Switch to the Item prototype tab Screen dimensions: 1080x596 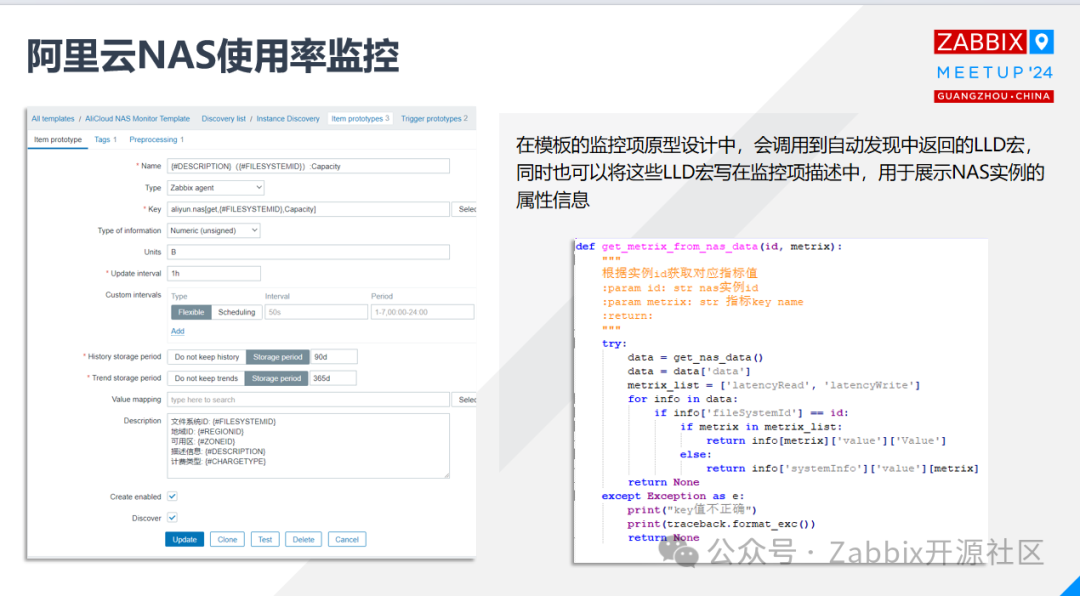(x=58, y=140)
